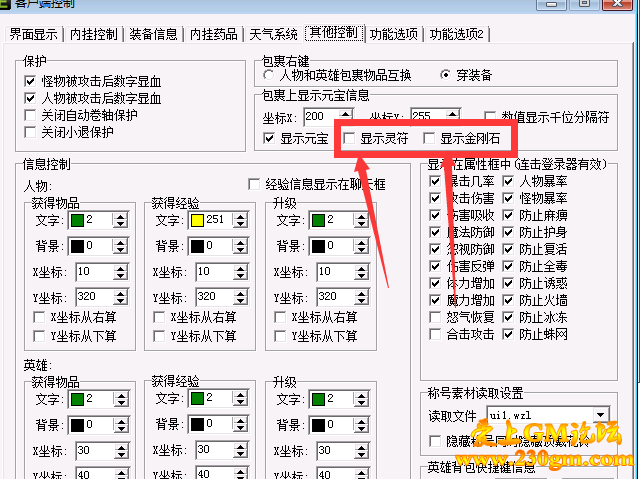Enable the 显示灵符 checkbox
This screenshot has height=479, width=640.
tap(349, 139)
